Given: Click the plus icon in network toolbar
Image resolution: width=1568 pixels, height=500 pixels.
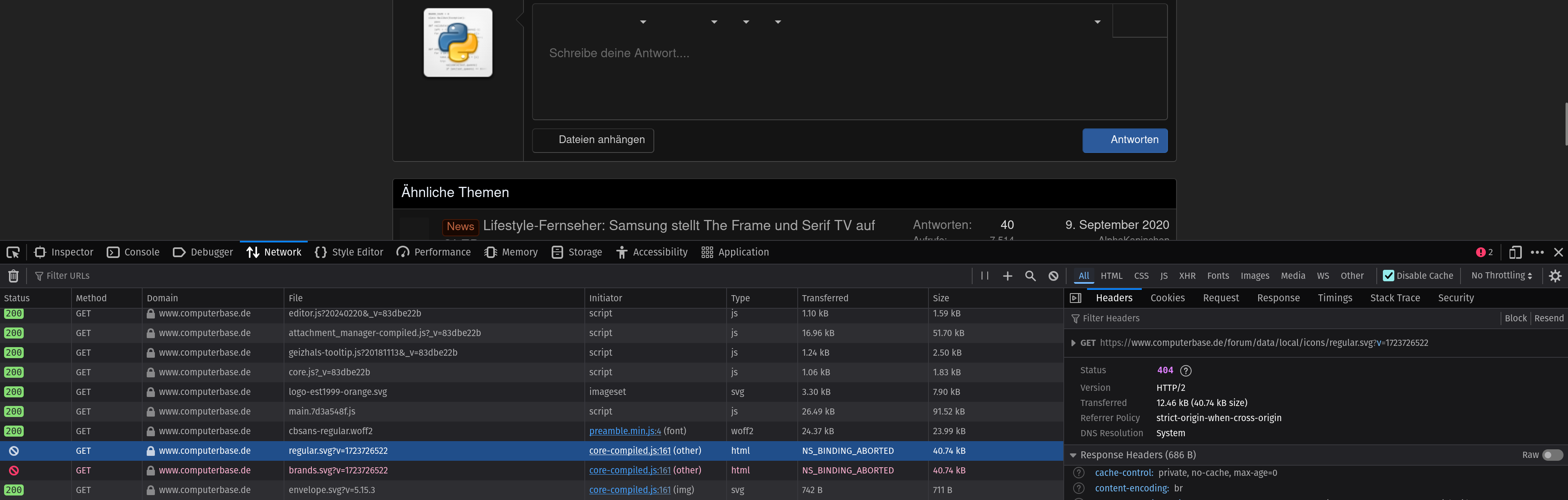Looking at the screenshot, I should tap(1007, 276).
